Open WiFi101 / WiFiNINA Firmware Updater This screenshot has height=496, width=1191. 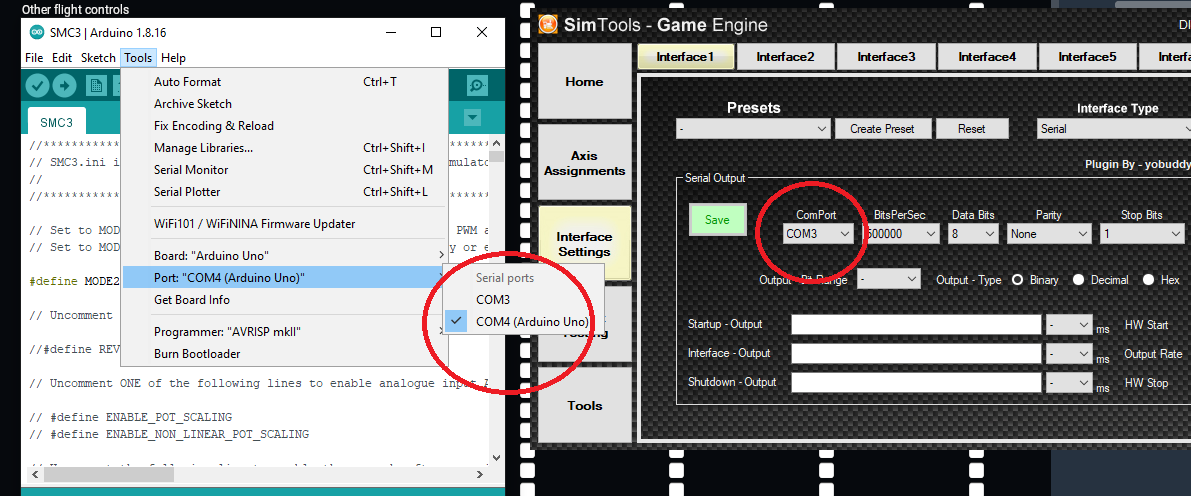pyautogui.click(x=285, y=223)
